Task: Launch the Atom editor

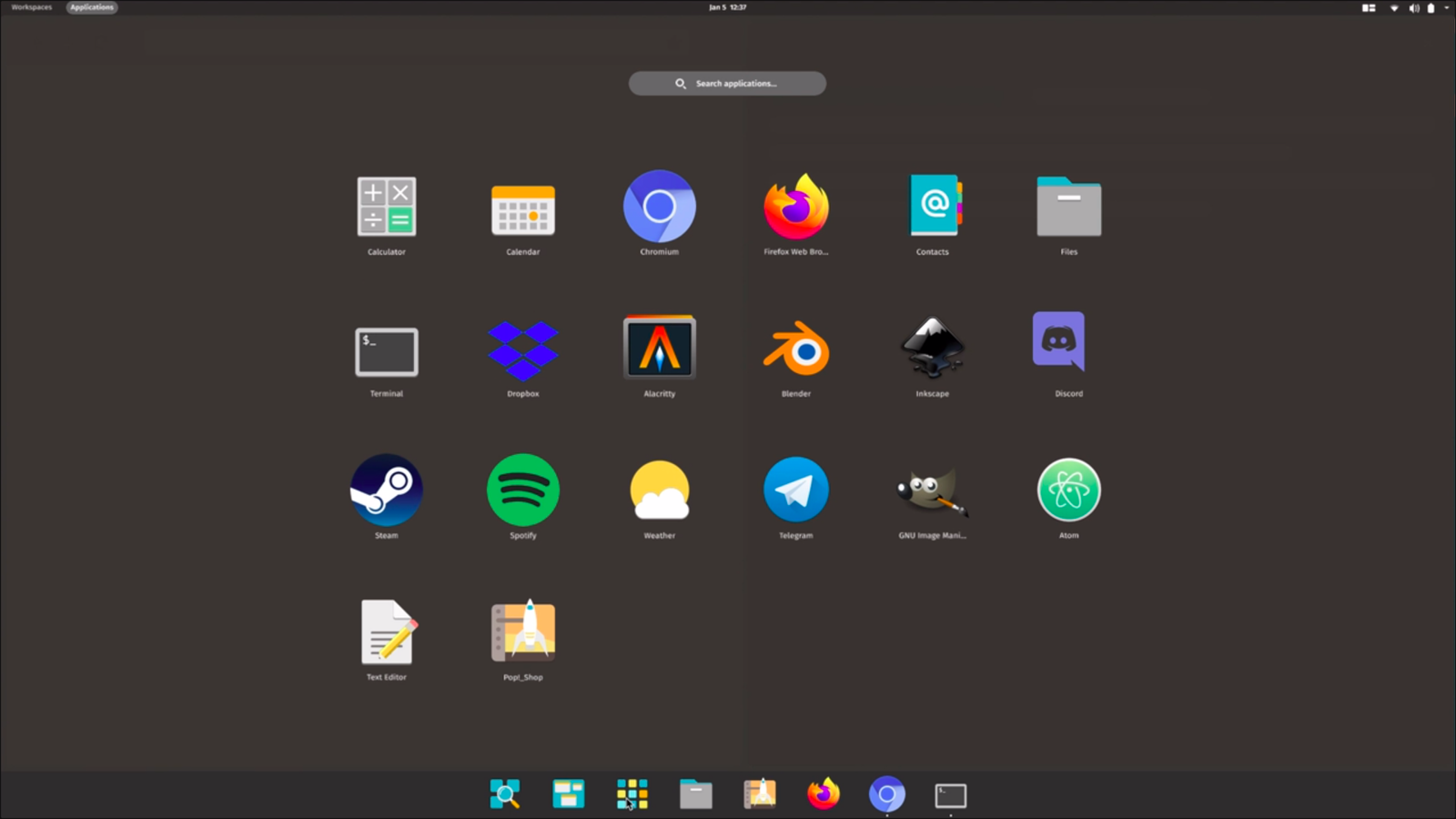Action: [x=1068, y=490]
